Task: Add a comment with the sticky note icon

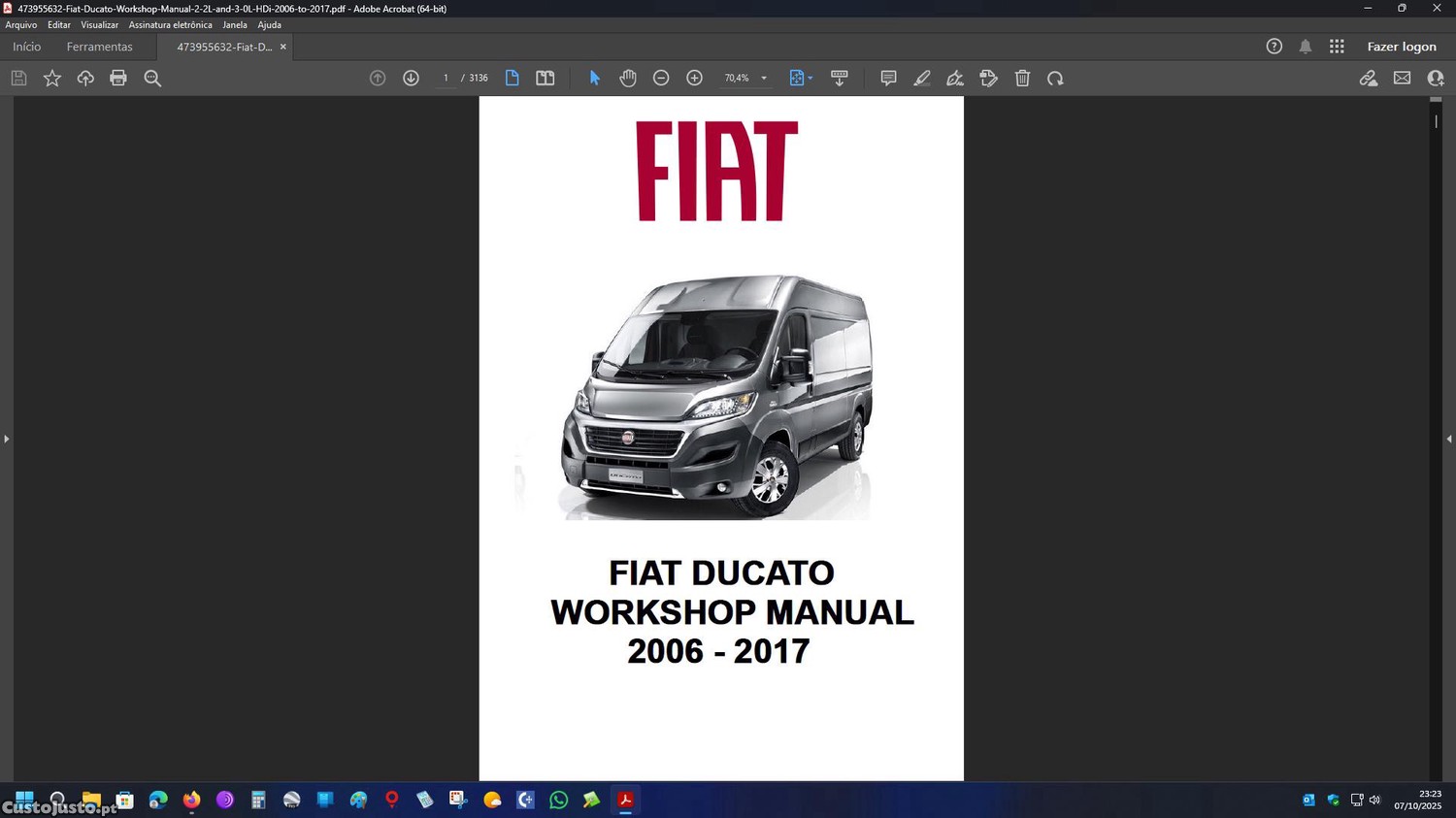Action: point(888,79)
